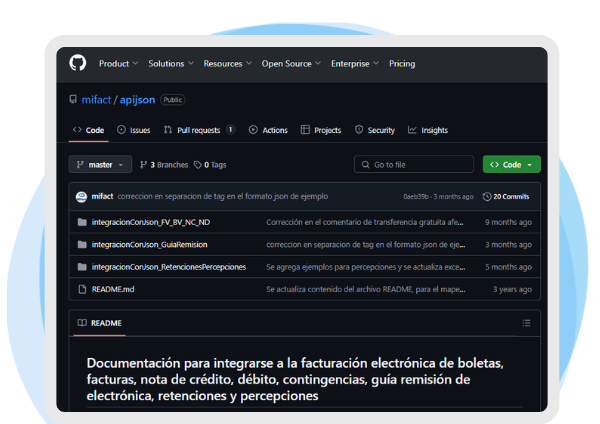Open GuiaRemision row commit message link
Viewport: 600px width, 424px height.
[366, 245]
